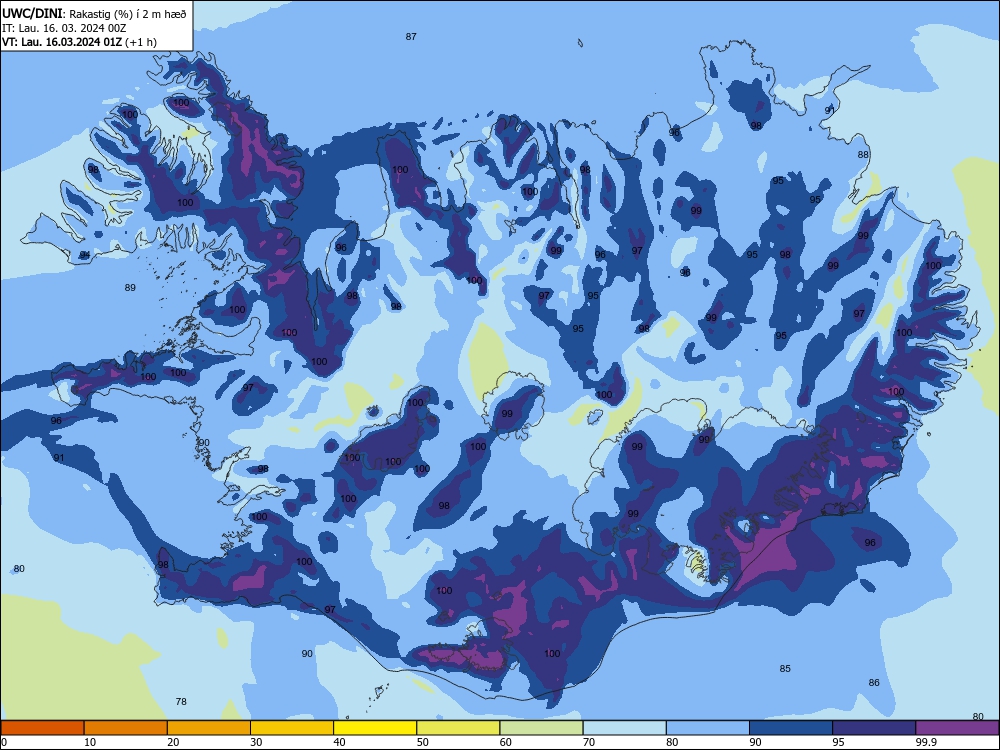Select the orange 10–20 color scale segment
This screenshot has width=1000, height=750.
coord(126,728)
